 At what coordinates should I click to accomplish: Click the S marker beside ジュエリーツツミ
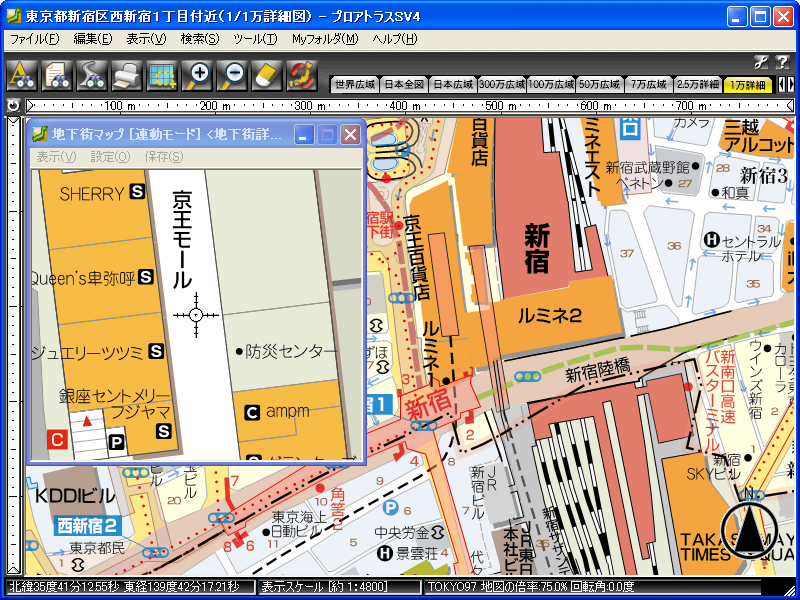156,351
